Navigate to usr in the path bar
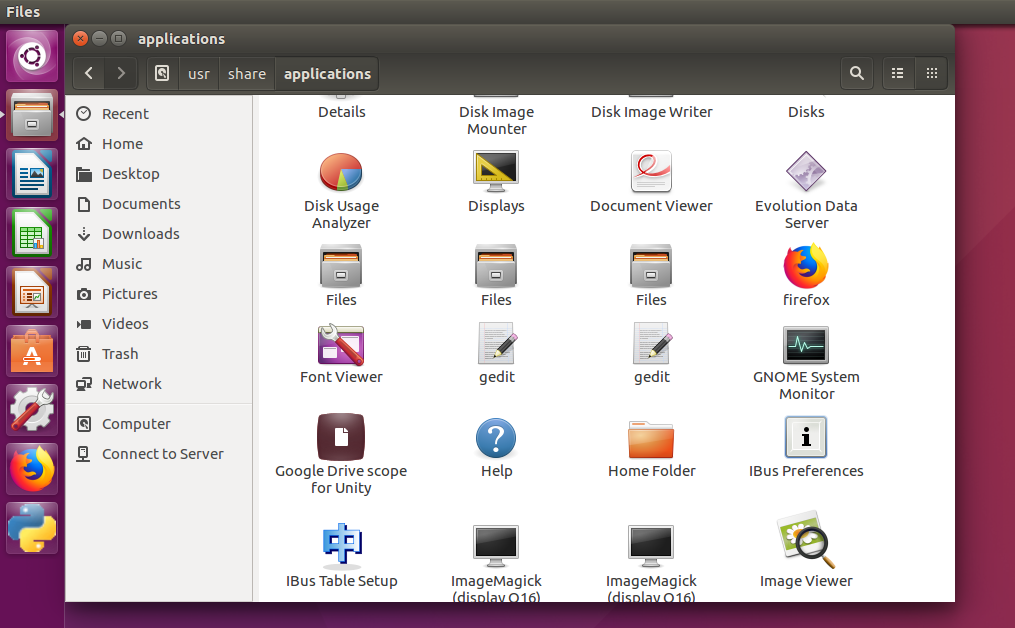The height and width of the screenshot is (628, 1015). click(x=199, y=74)
